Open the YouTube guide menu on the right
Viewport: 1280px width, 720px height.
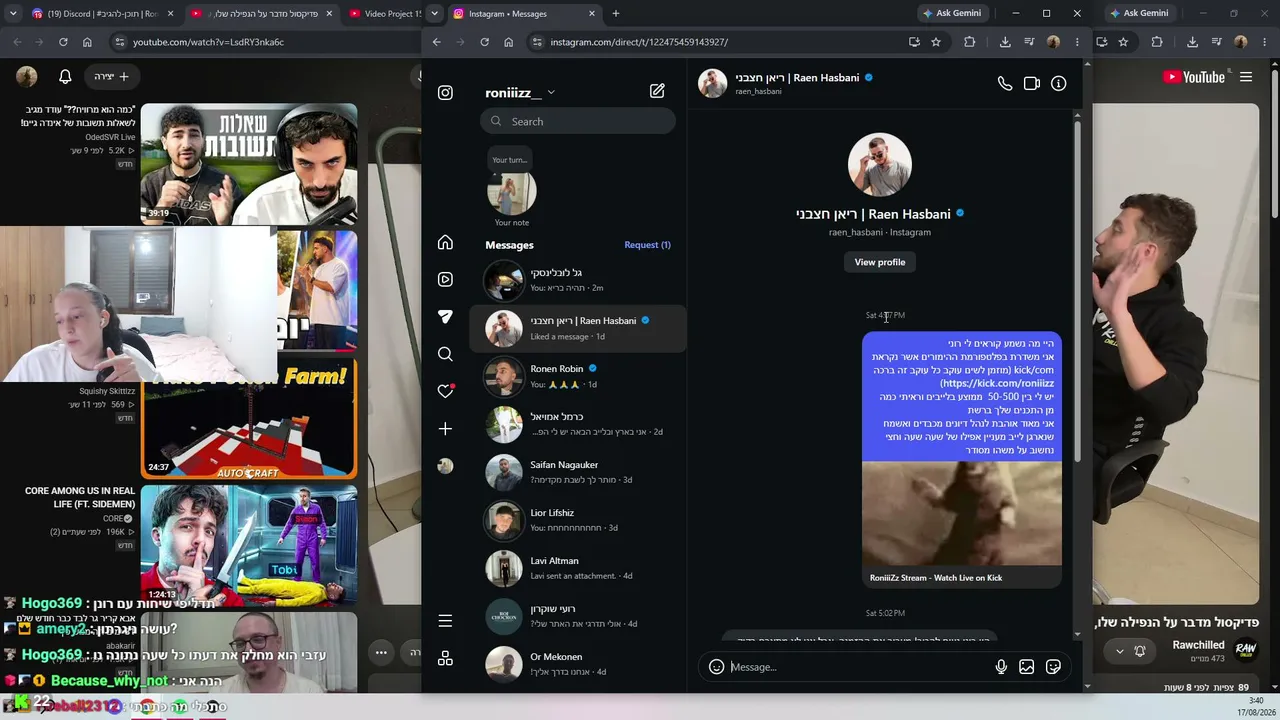tap(1246, 77)
